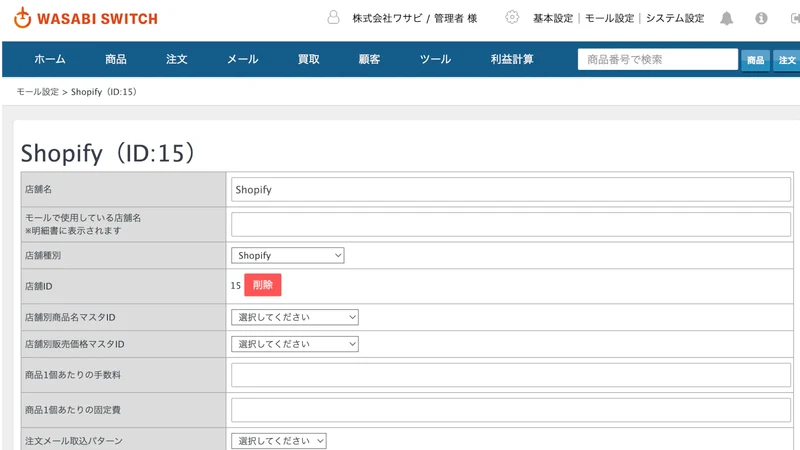Open the 利益計算 menu item

coord(512,59)
